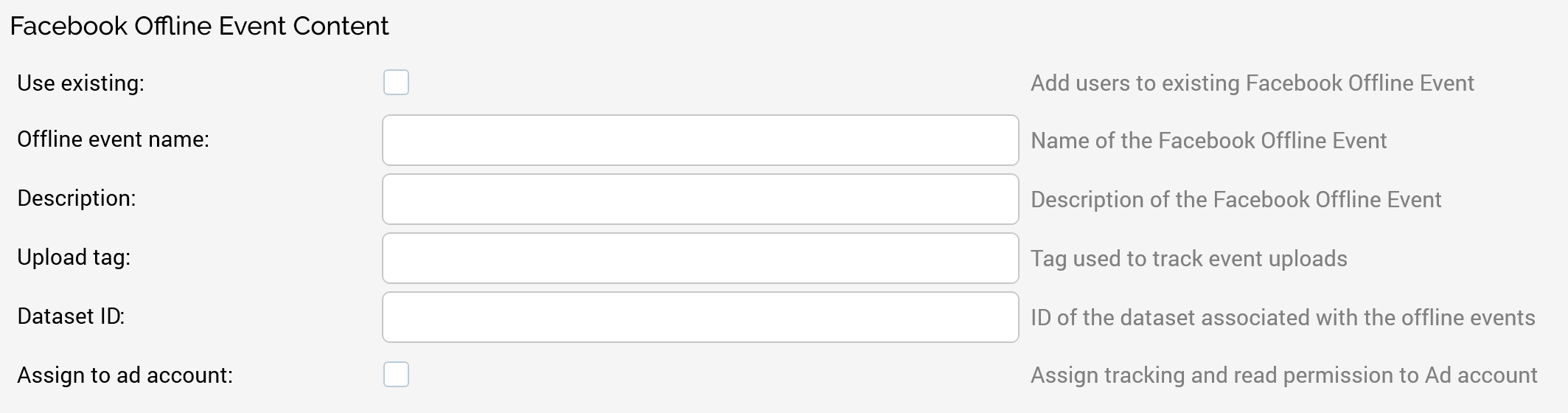The height and width of the screenshot is (413, 1568).
Task: Select the Dataset ID input field
Action: [x=700, y=317]
